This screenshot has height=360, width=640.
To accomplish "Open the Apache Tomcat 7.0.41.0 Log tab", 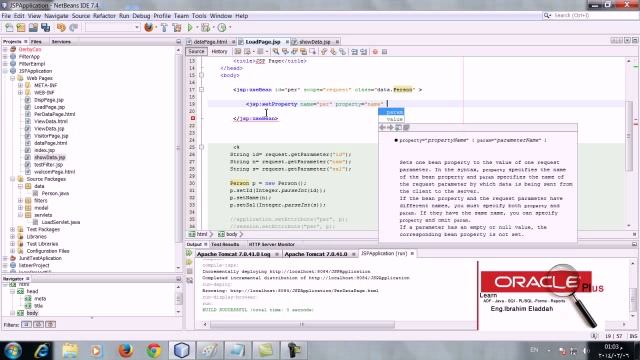I will pos(233,254).
